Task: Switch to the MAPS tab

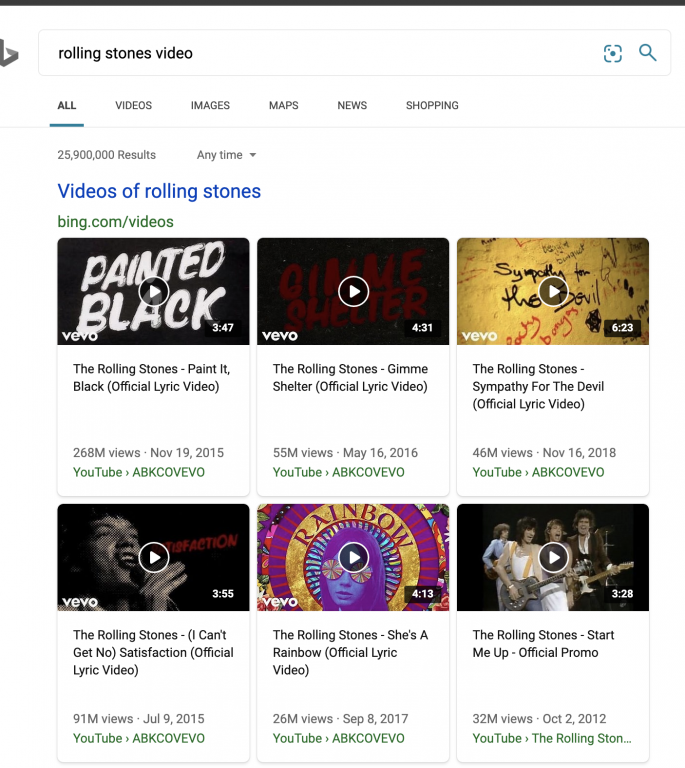Action: 283,105
